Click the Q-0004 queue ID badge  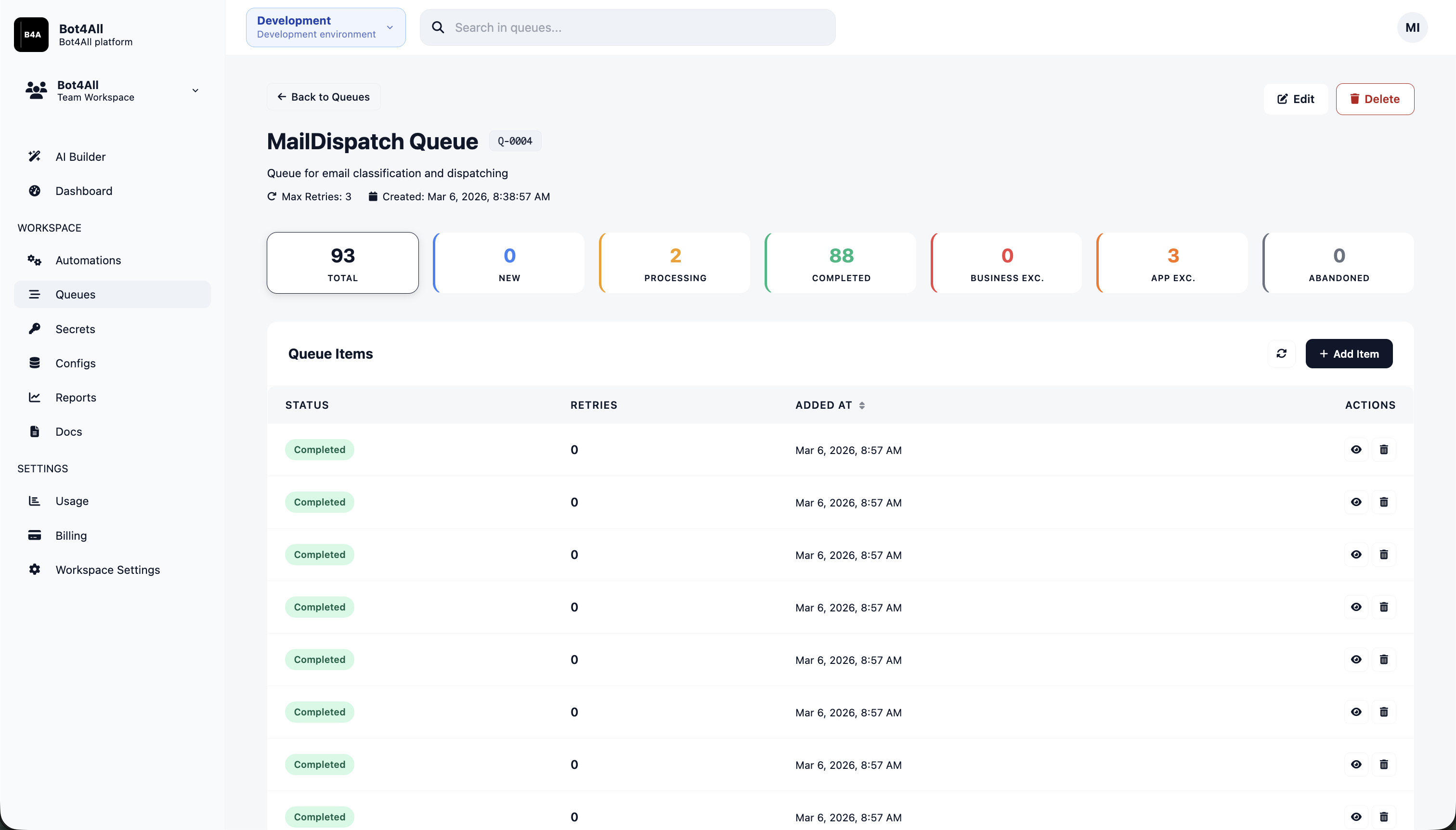[x=515, y=141]
